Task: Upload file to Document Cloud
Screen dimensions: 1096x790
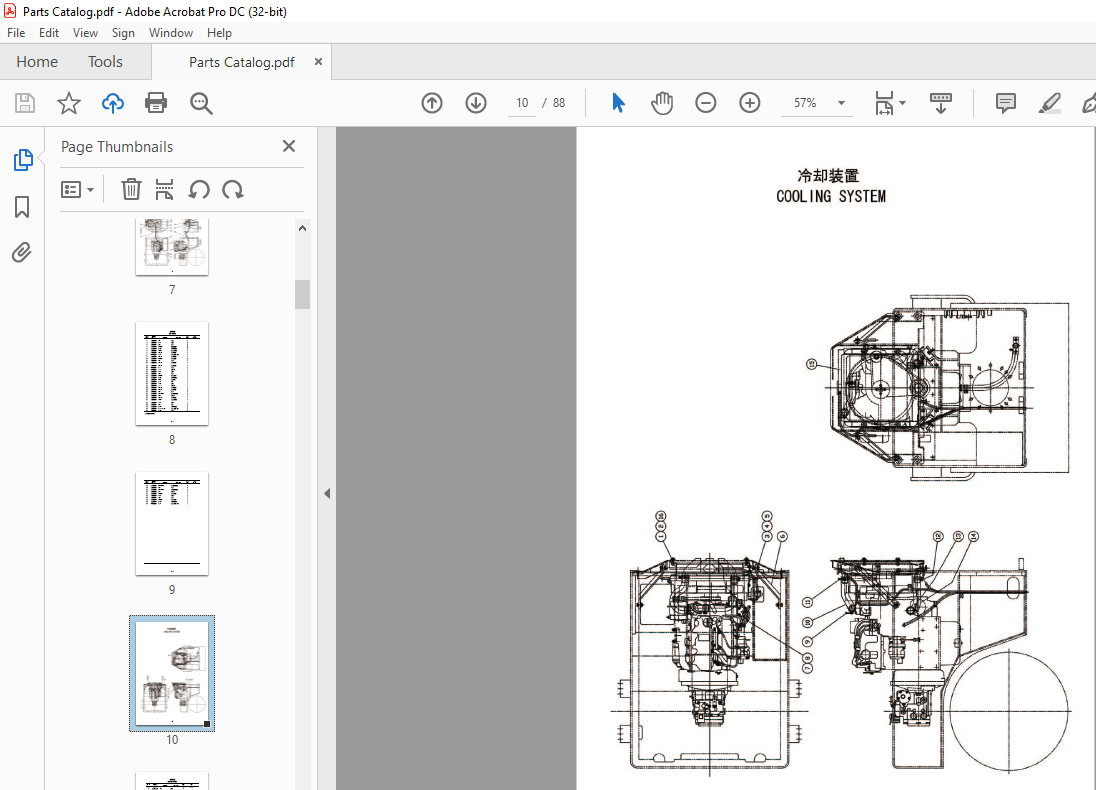Action: coord(113,103)
